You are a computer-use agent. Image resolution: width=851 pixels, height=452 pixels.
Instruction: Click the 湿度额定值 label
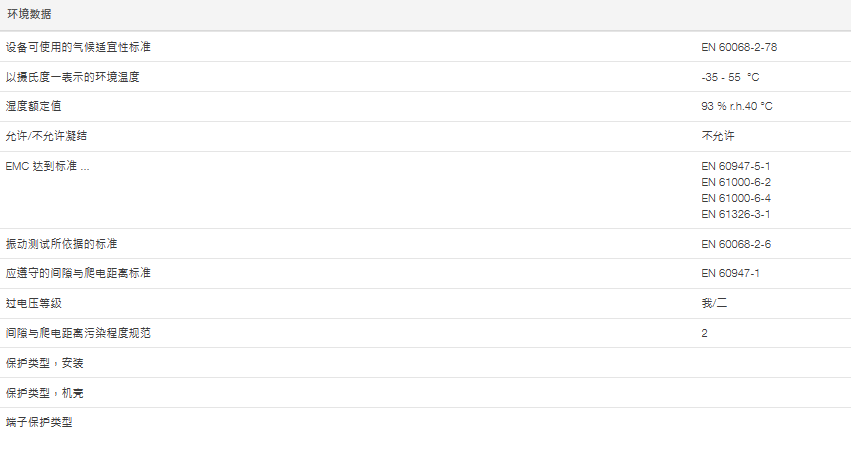[x=33, y=106]
